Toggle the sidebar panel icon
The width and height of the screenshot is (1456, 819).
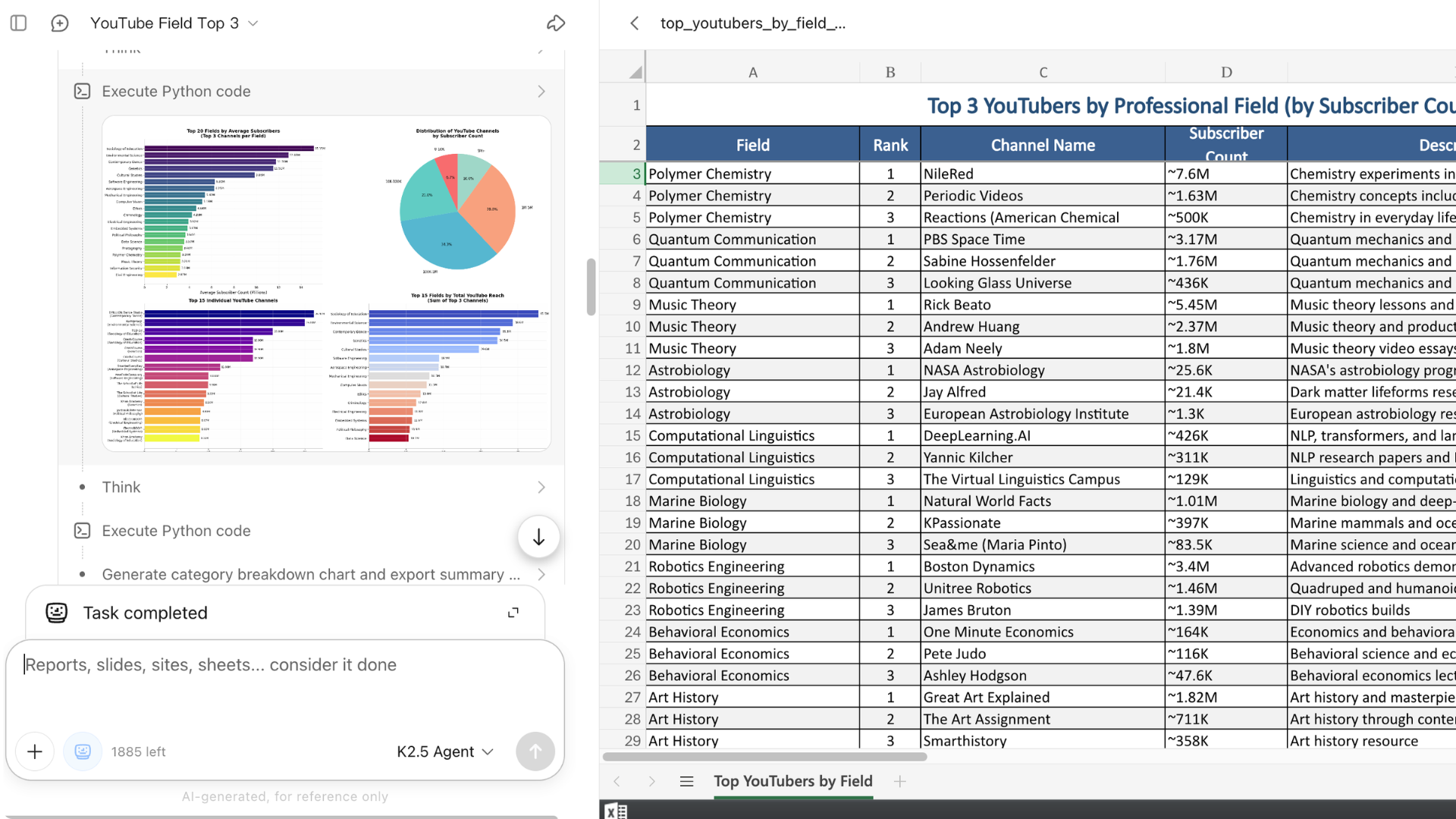click(x=19, y=24)
